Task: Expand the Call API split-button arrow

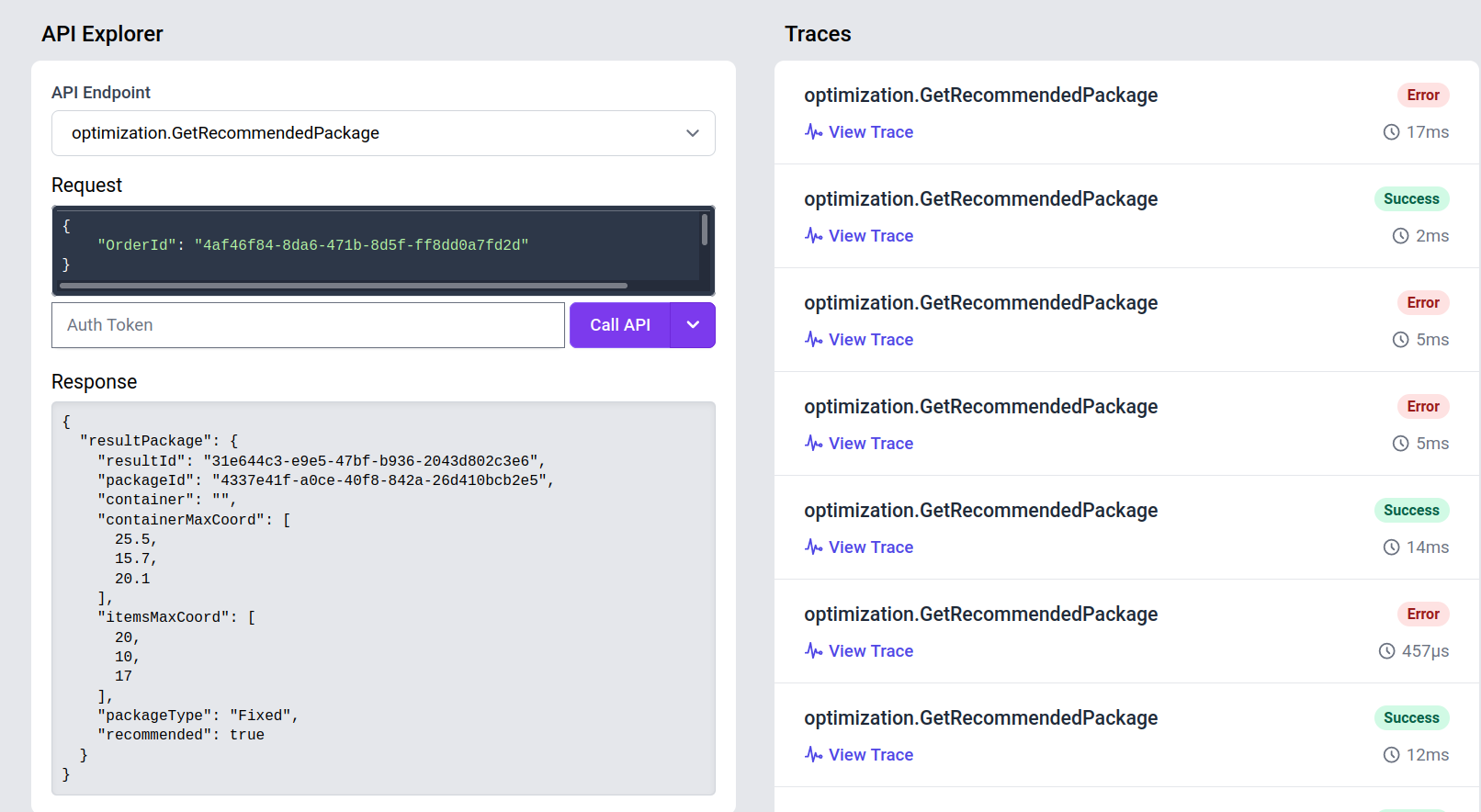Action: [694, 325]
